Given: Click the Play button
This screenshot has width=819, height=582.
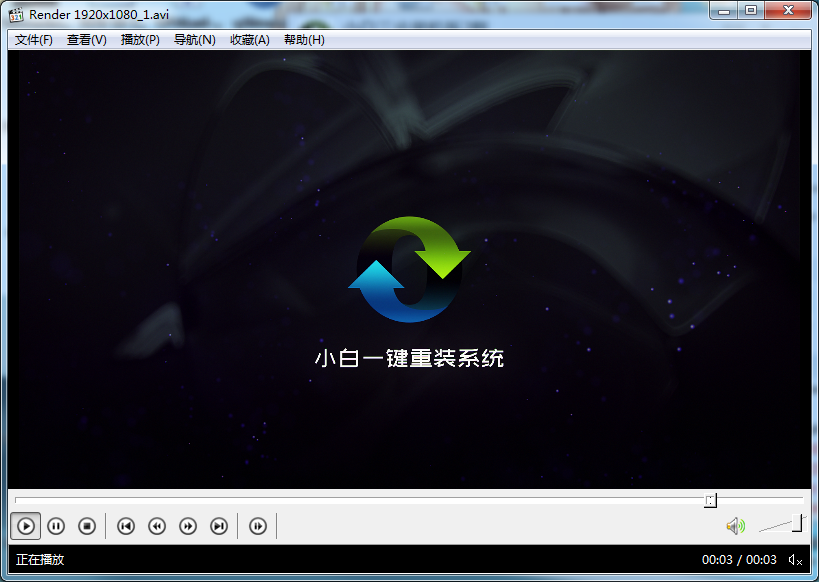Looking at the screenshot, I should coord(26,526).
